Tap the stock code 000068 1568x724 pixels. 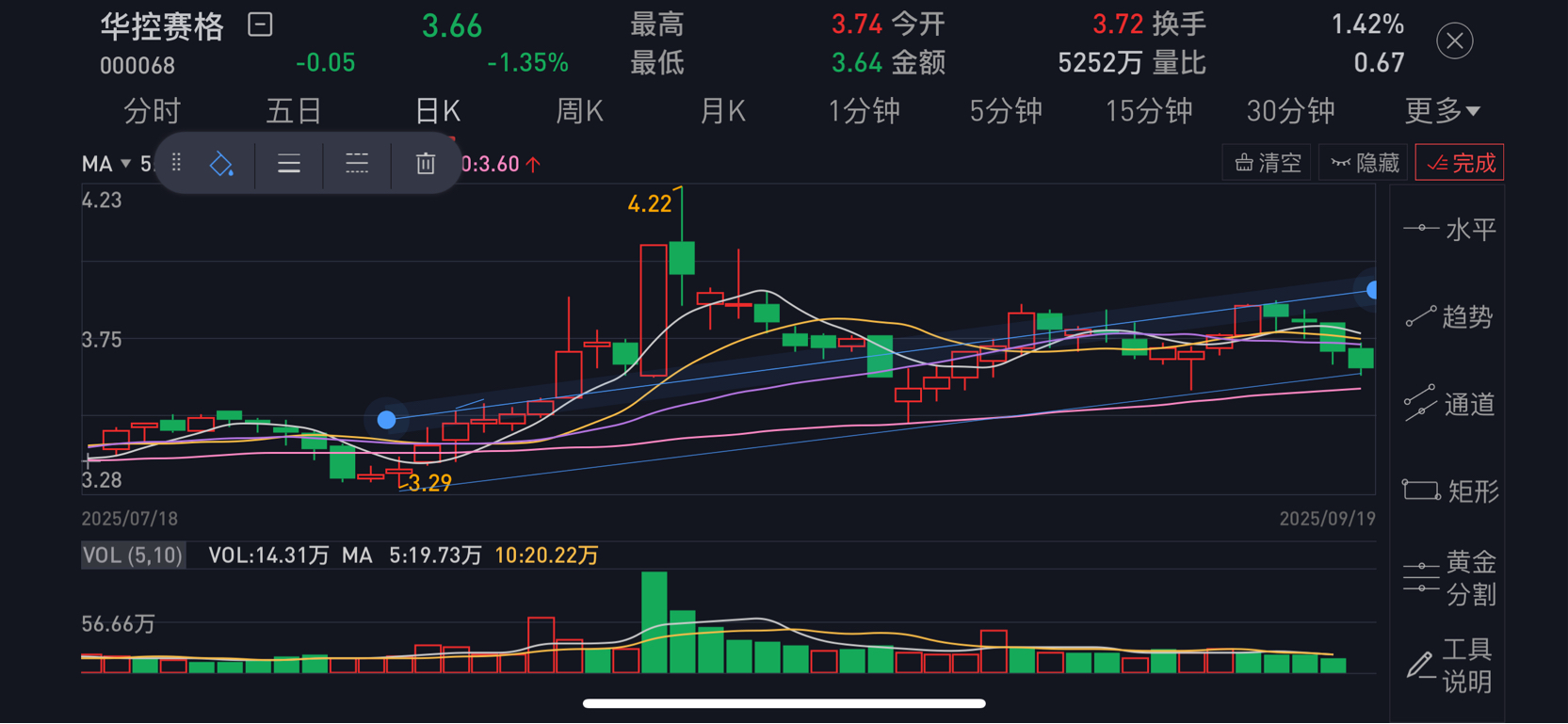(x=137, y=66)
